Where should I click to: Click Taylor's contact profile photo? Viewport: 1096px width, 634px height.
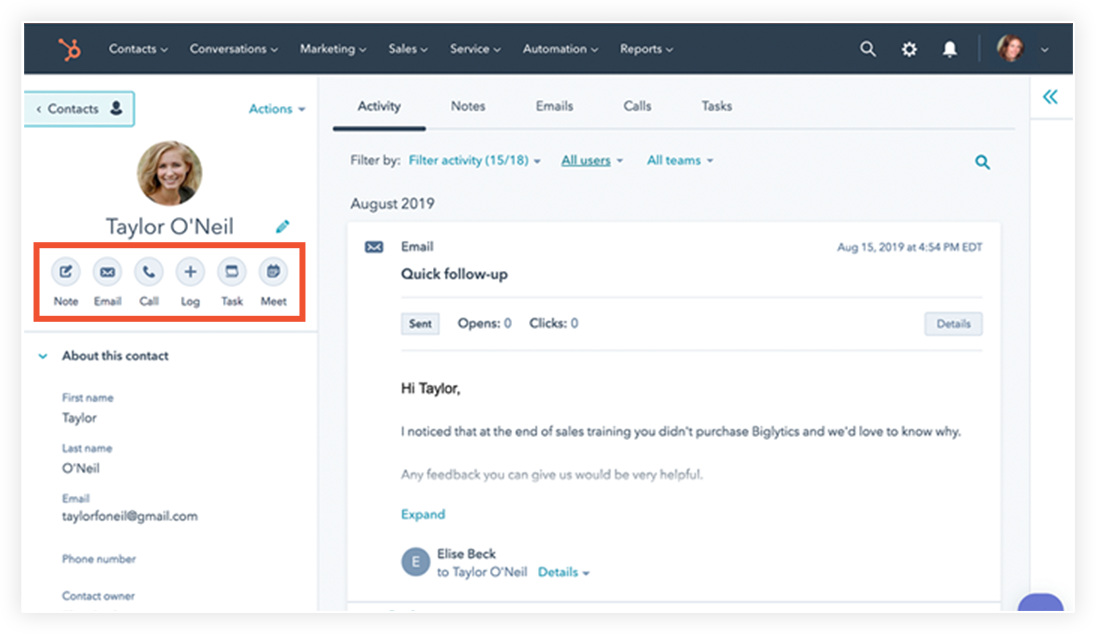pos(169,173)
